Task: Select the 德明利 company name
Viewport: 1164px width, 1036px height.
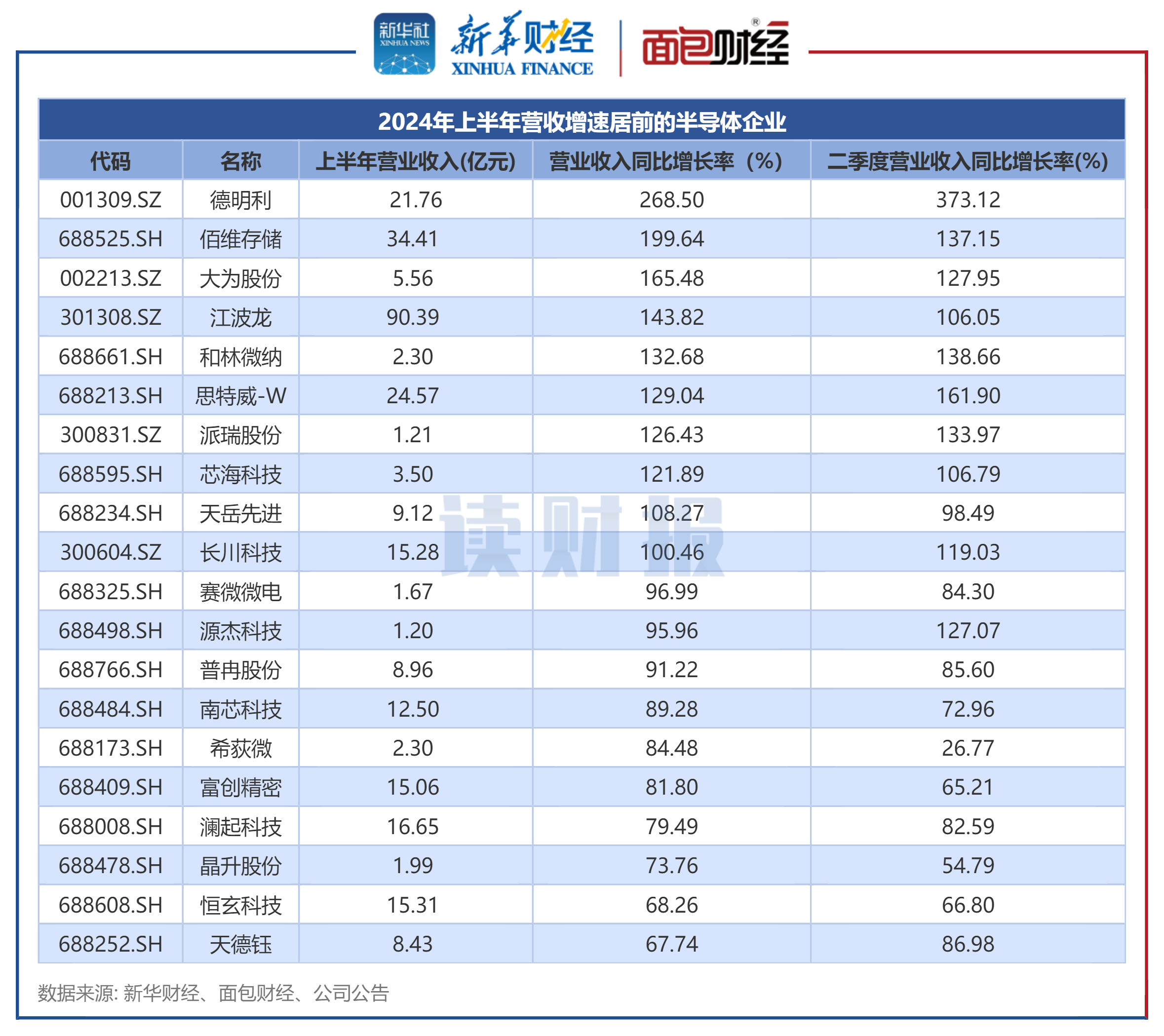Action: pos(241,200)
